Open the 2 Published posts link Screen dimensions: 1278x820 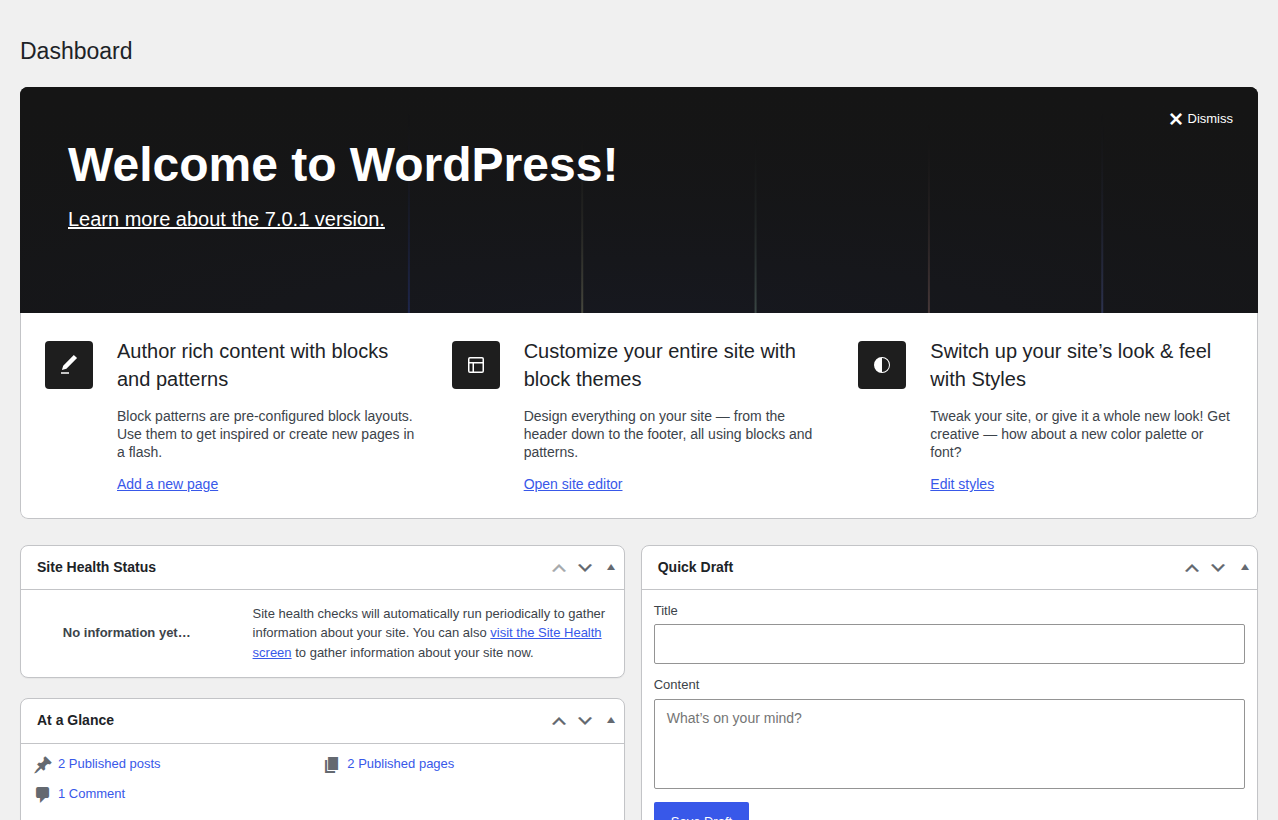point(109,764)
